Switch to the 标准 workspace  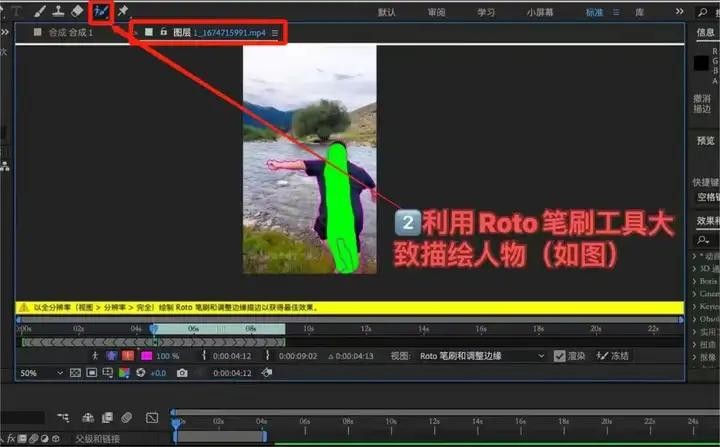coord(594,13)
